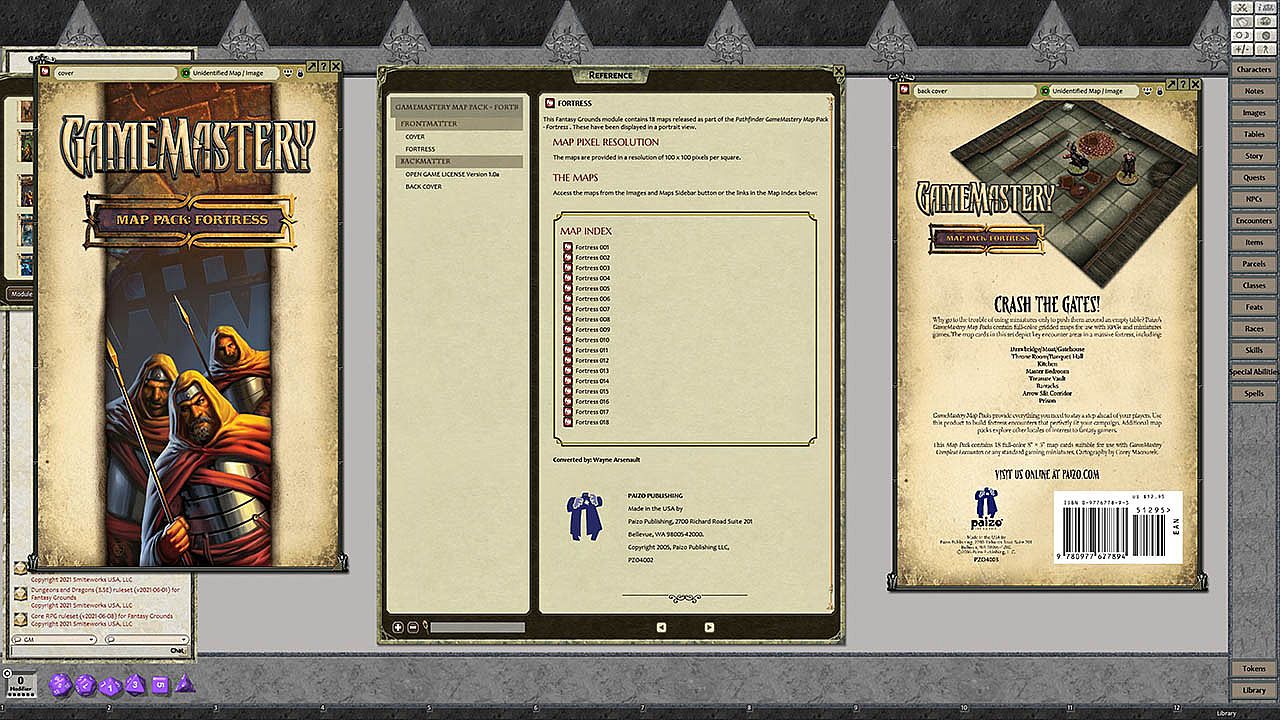Select FORTRESS in the Reference index
Image resolution: width=1280 pixels, height=720 pixels.
point(420,149)
